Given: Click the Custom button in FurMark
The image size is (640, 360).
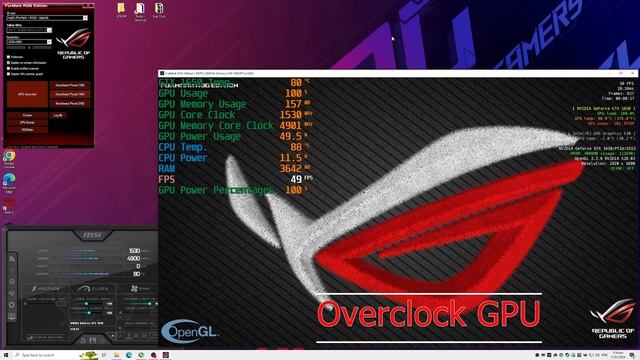Looking at the screenshot, I should tap(27, 115).
